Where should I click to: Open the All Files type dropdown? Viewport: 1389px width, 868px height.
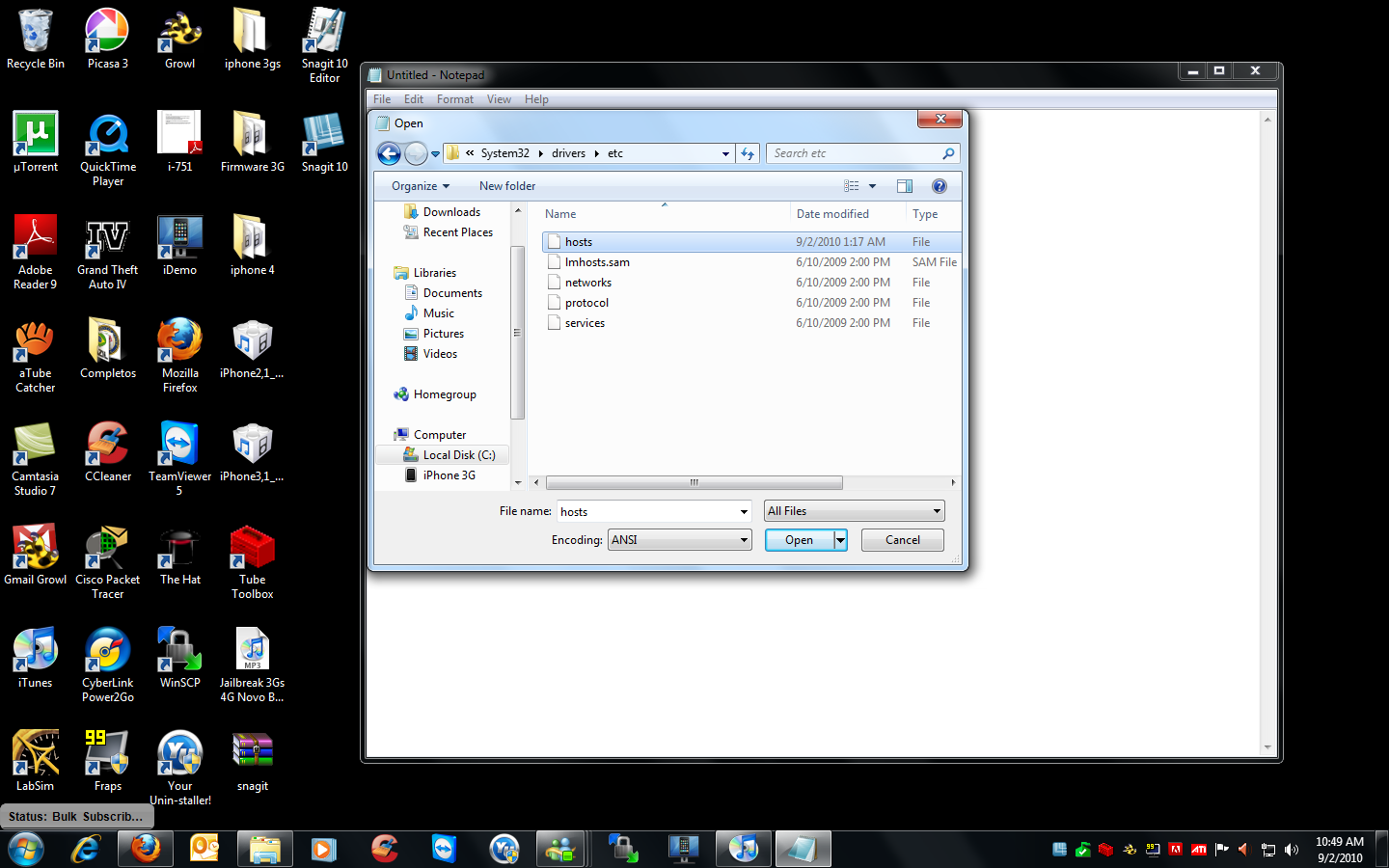[x=855, y=511]
